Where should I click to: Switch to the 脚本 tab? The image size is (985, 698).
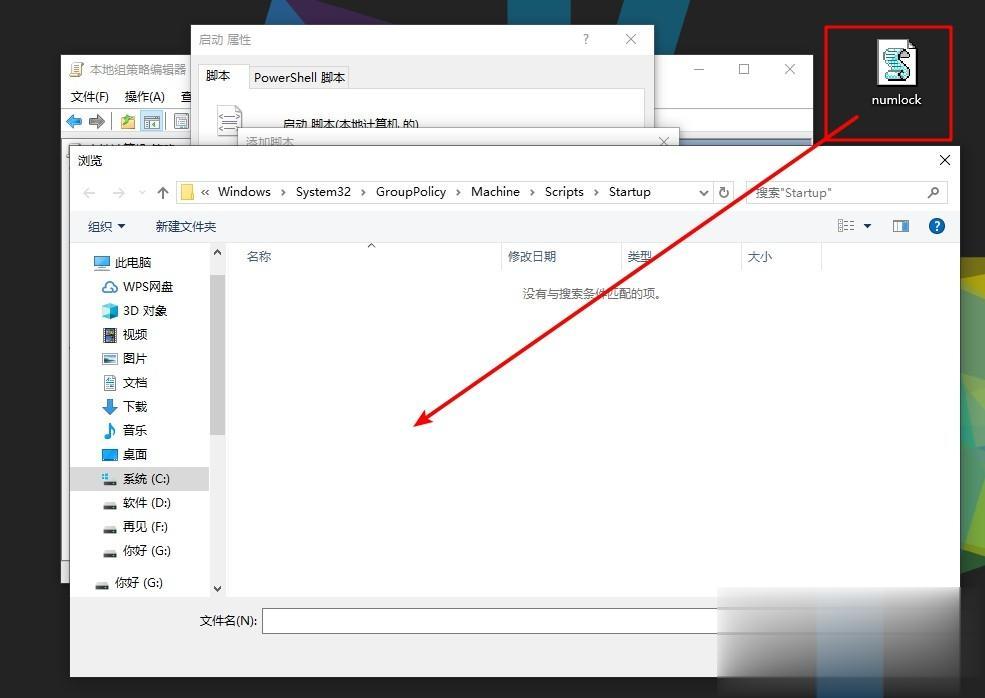(x=218, y=75)
